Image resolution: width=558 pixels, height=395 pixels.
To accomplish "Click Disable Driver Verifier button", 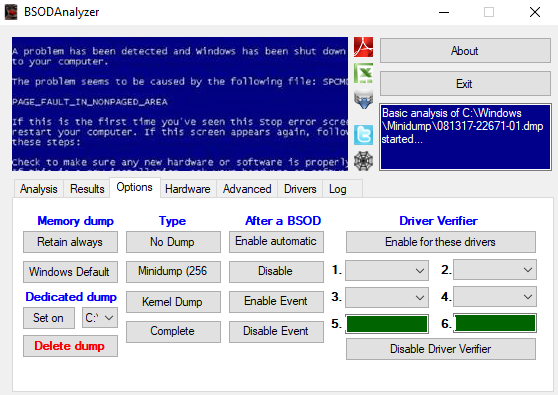I will click(x=441, y=349).
